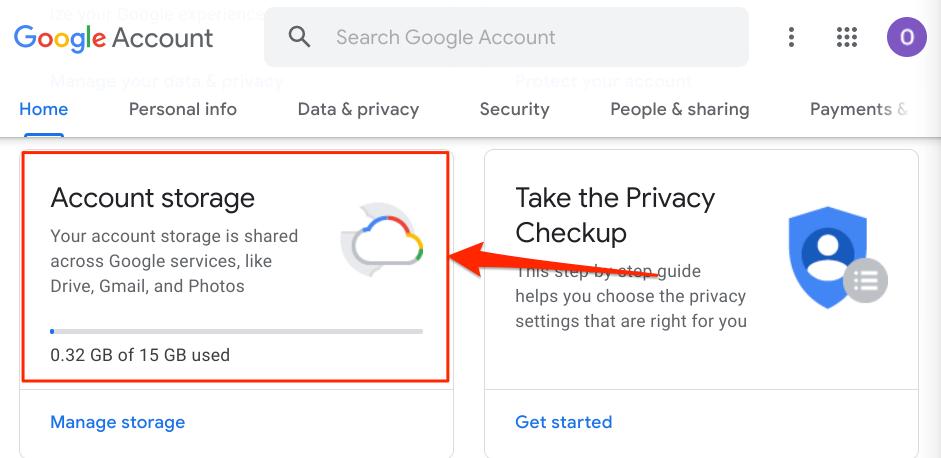Click the Manage storage link
Screen dimensions: 941x458
pos(118,422)
